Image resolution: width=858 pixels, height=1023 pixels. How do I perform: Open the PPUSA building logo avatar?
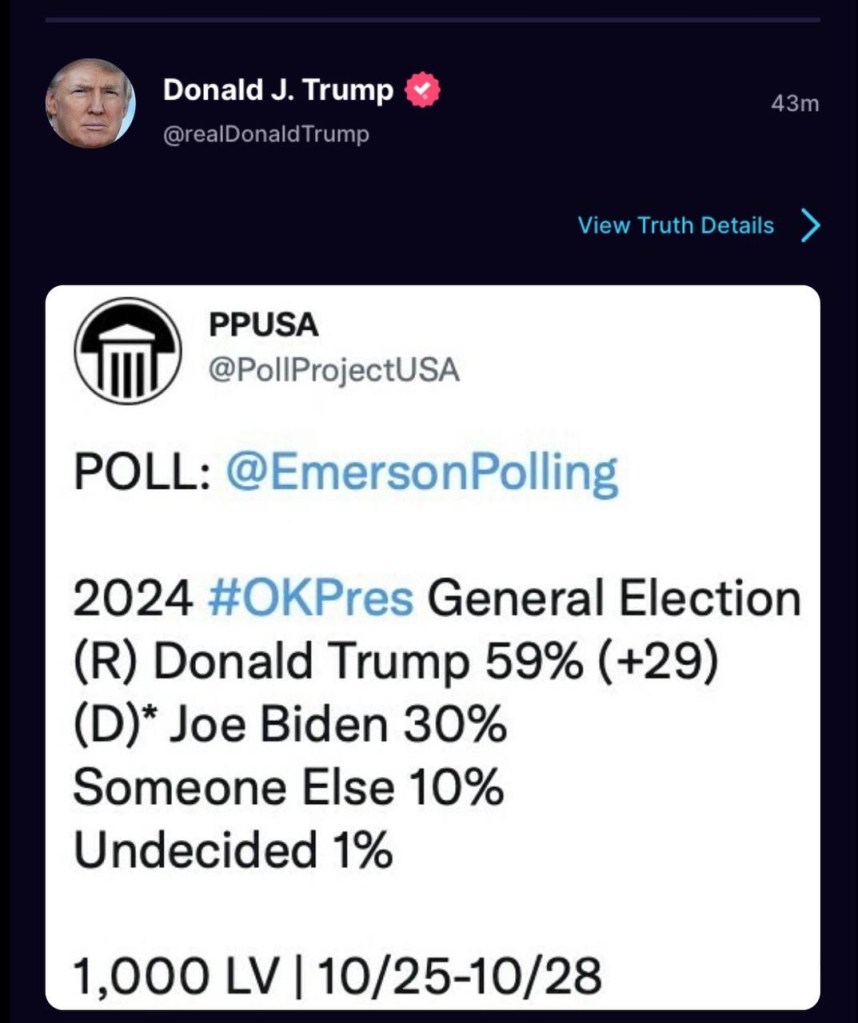128,351
